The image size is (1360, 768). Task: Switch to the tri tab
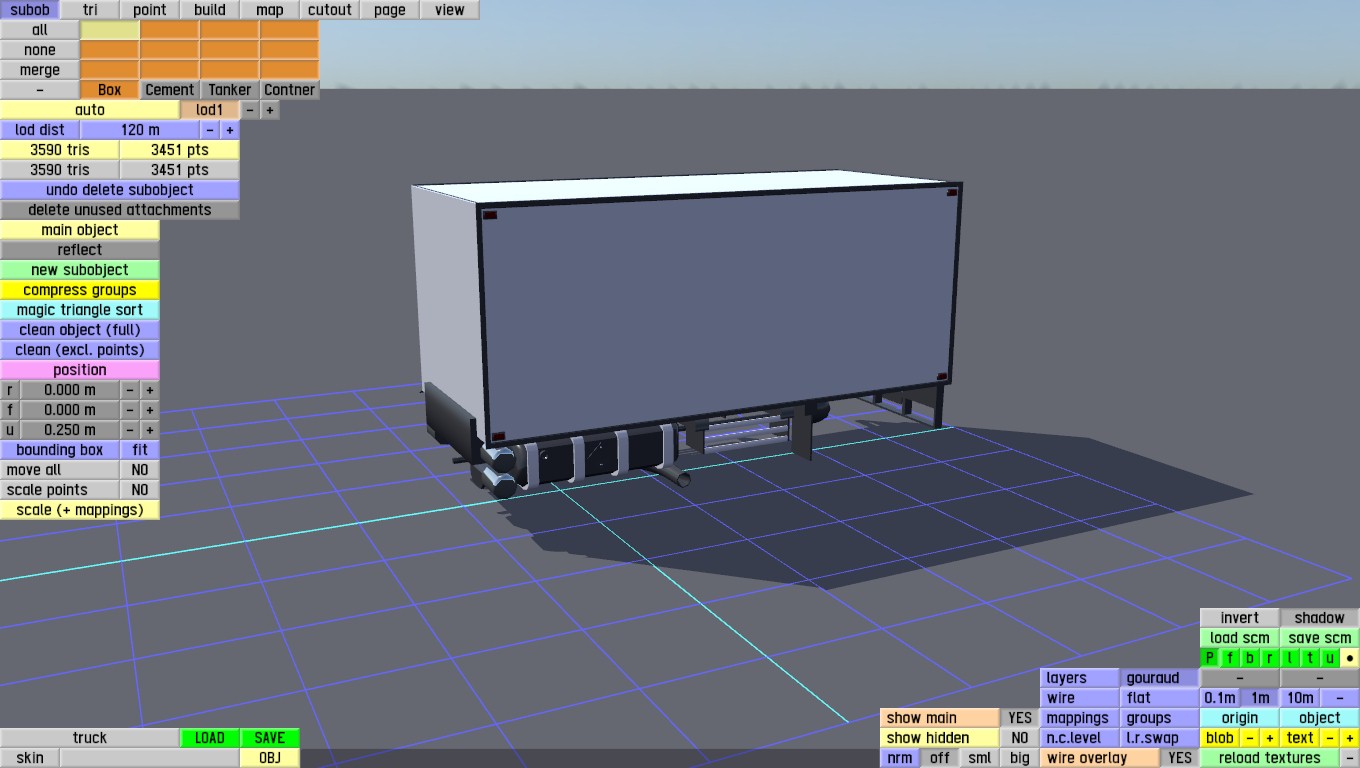pyautogui.click(x=90, y=10)
